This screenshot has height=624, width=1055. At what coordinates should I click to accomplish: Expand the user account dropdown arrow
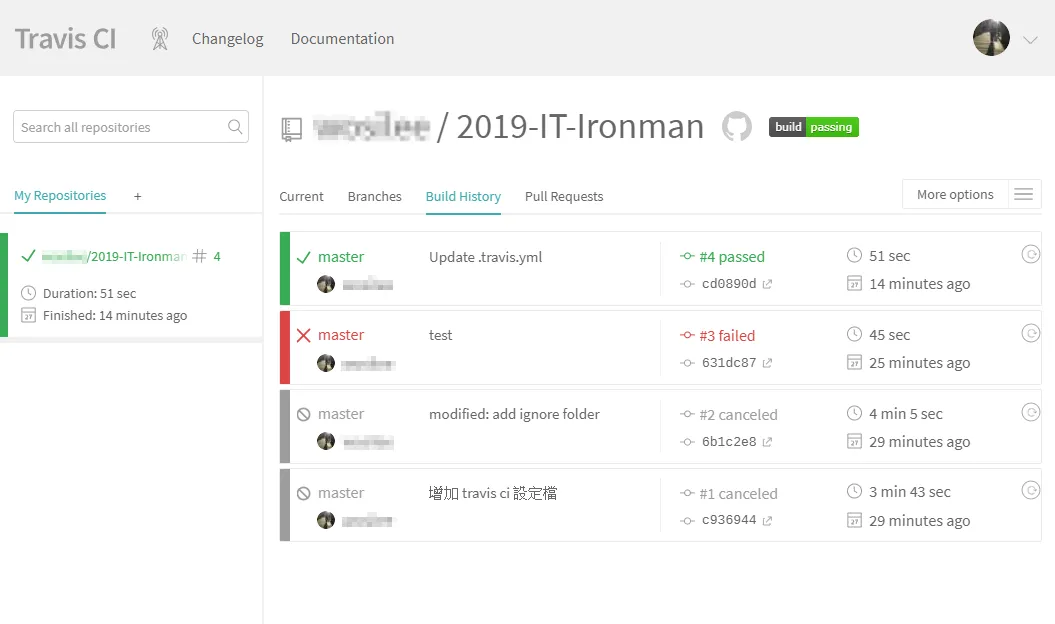tap(1031, 40)
